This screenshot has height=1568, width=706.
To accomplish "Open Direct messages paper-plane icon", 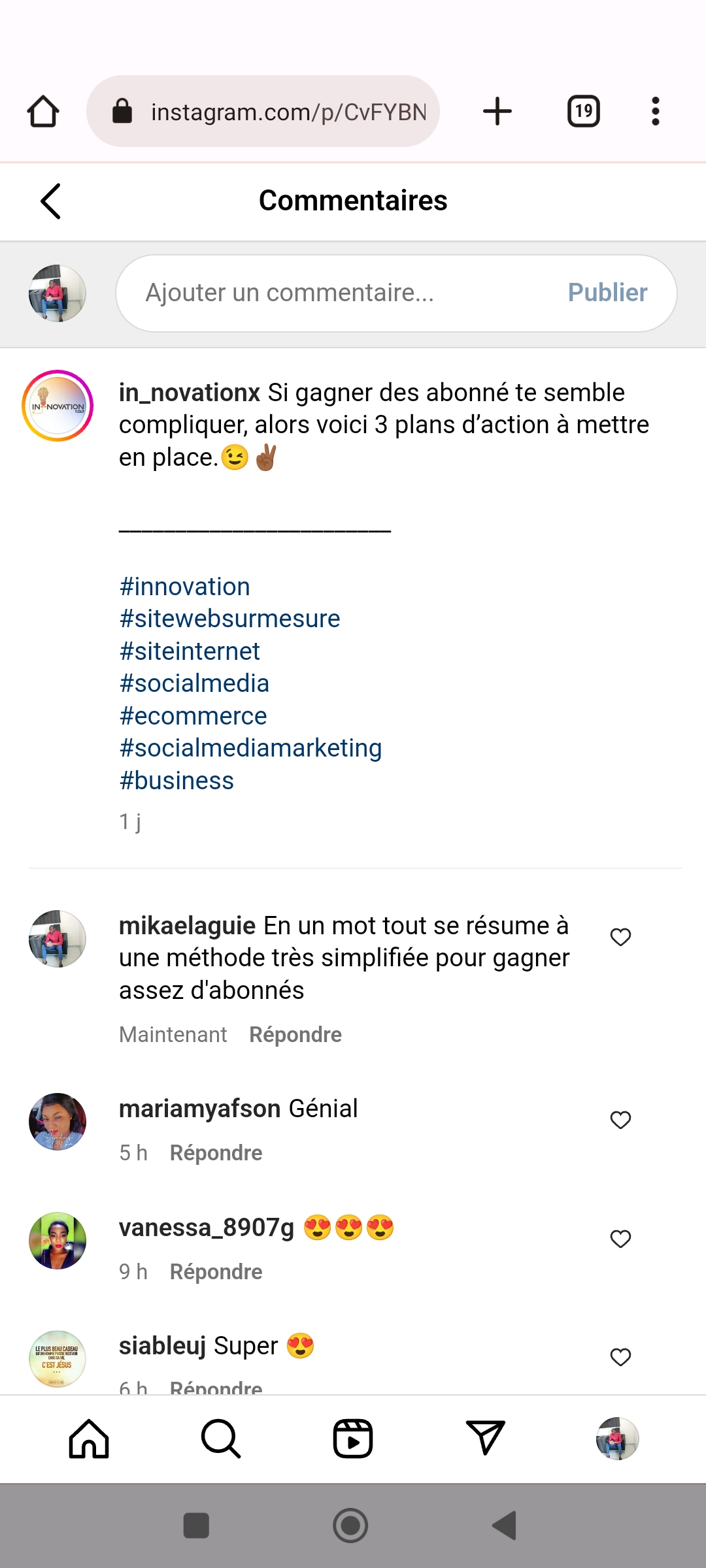I will pyautogui.click(x=485, y=1439).
